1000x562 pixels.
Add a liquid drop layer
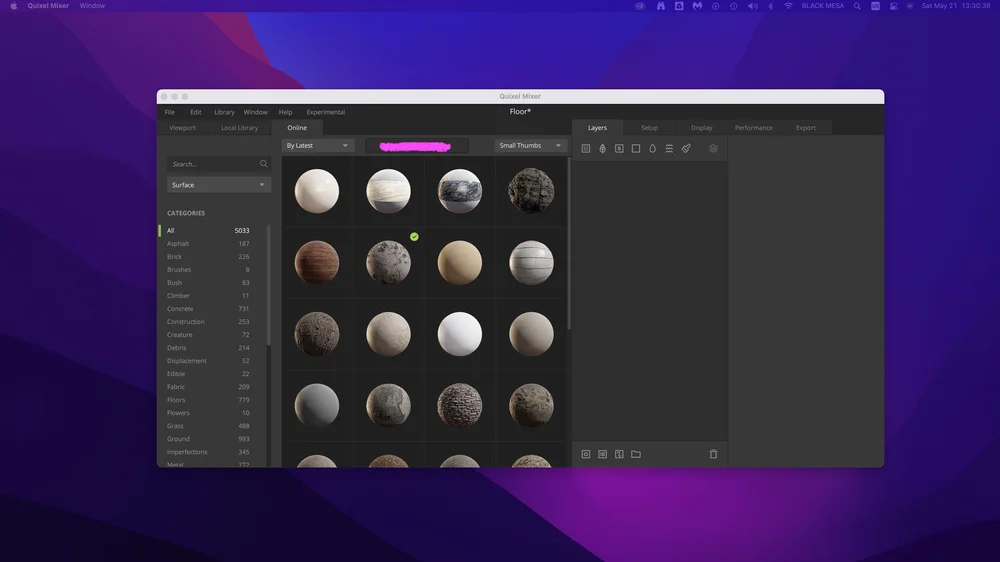pyautogui.click(x=652, y=149)
